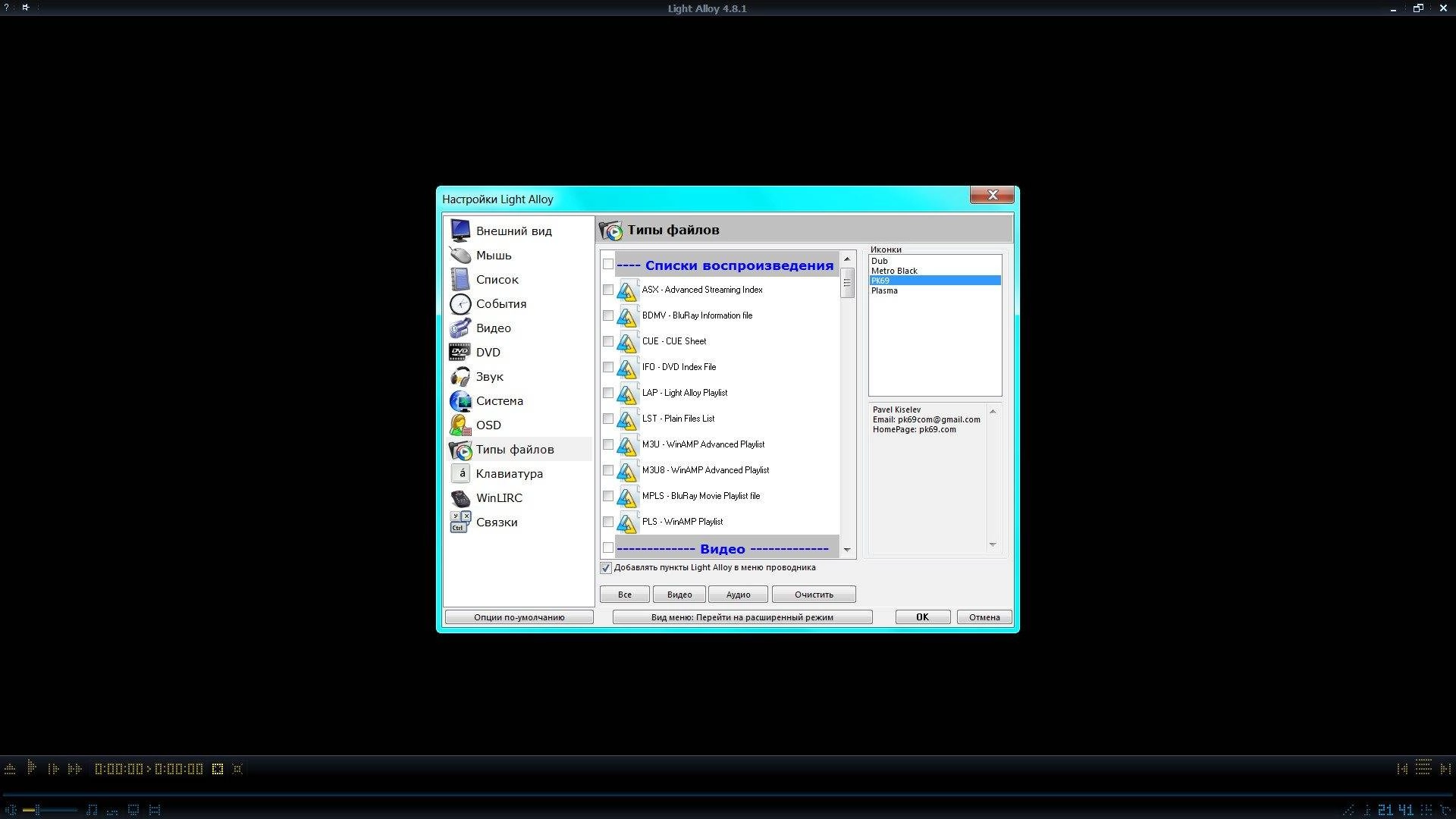Screen dimensions: 1456x819
Task: Select the PK69 icon set
Action: click(x=935, y=281)
